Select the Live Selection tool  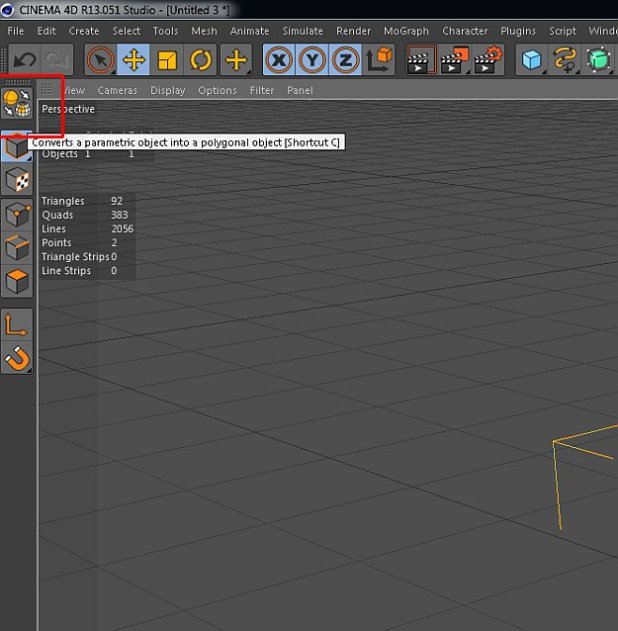point(100,60)
